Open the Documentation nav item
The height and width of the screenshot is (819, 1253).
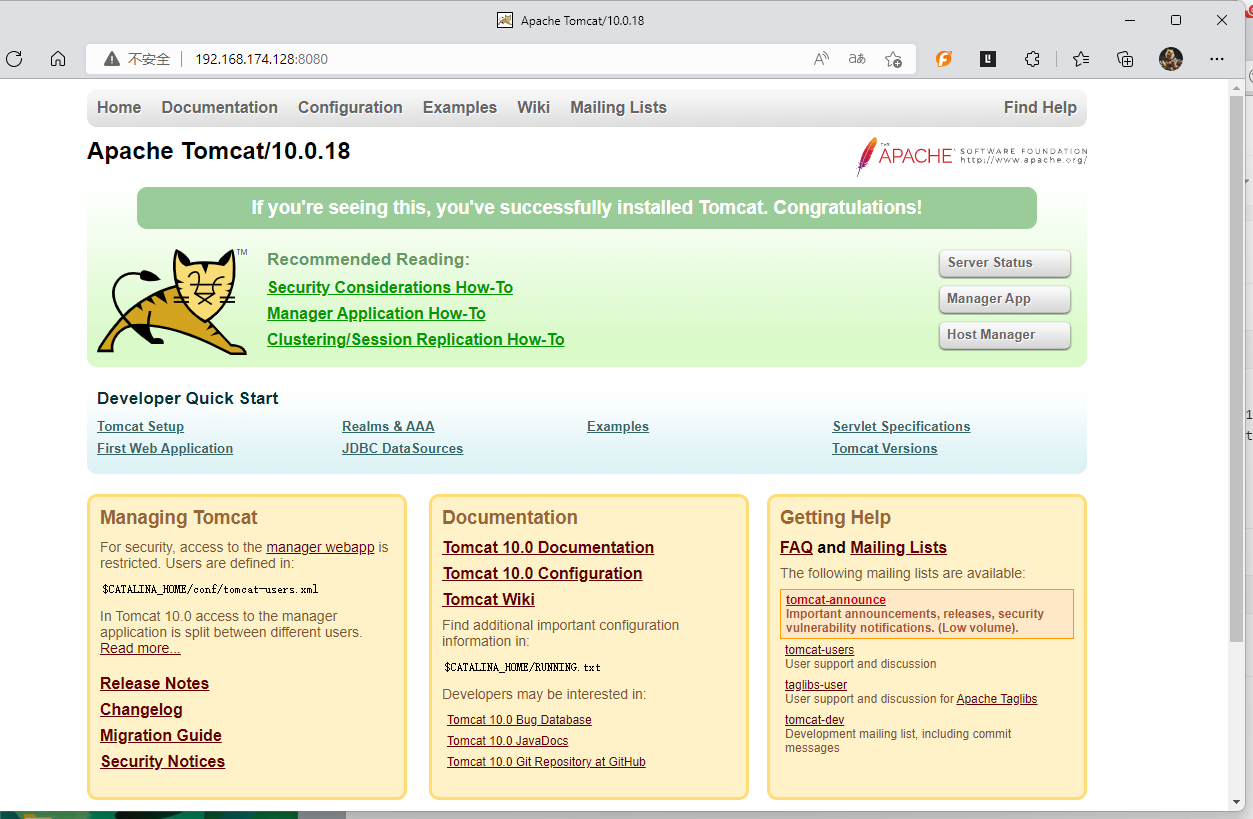[220, 108]
